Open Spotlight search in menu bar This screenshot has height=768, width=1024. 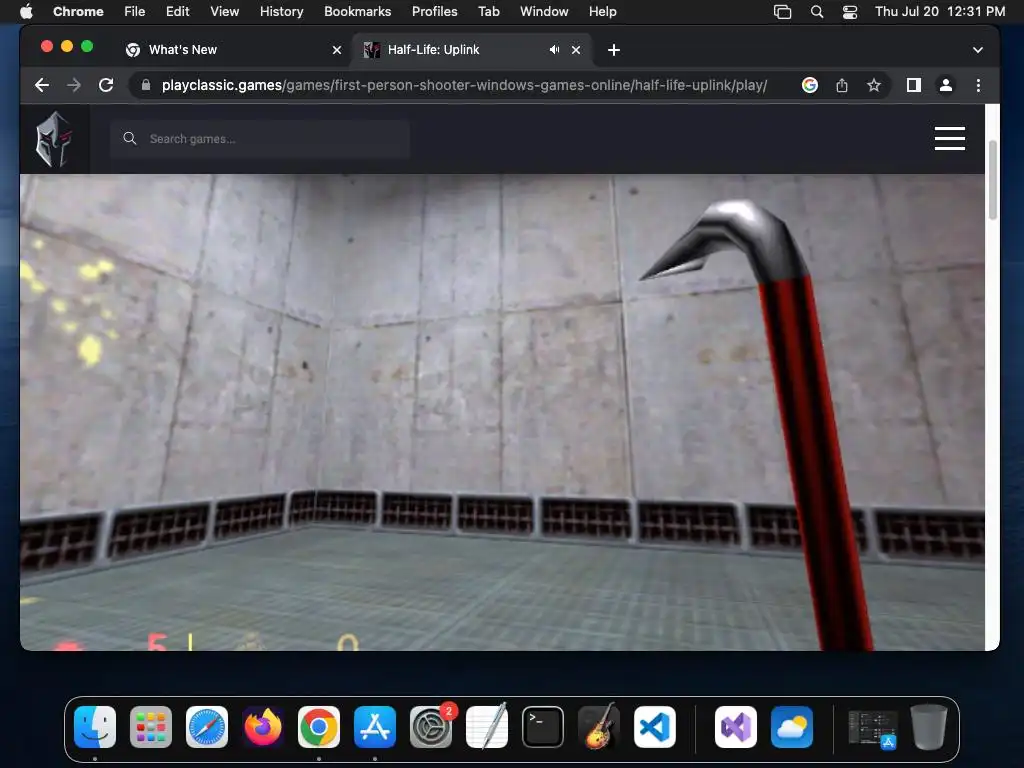pos(816,11)
